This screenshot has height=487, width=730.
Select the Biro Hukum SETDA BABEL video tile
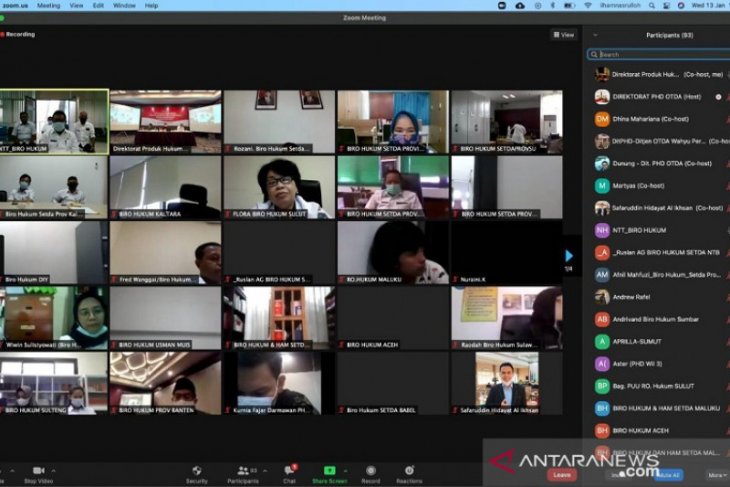tap(393, 383)
